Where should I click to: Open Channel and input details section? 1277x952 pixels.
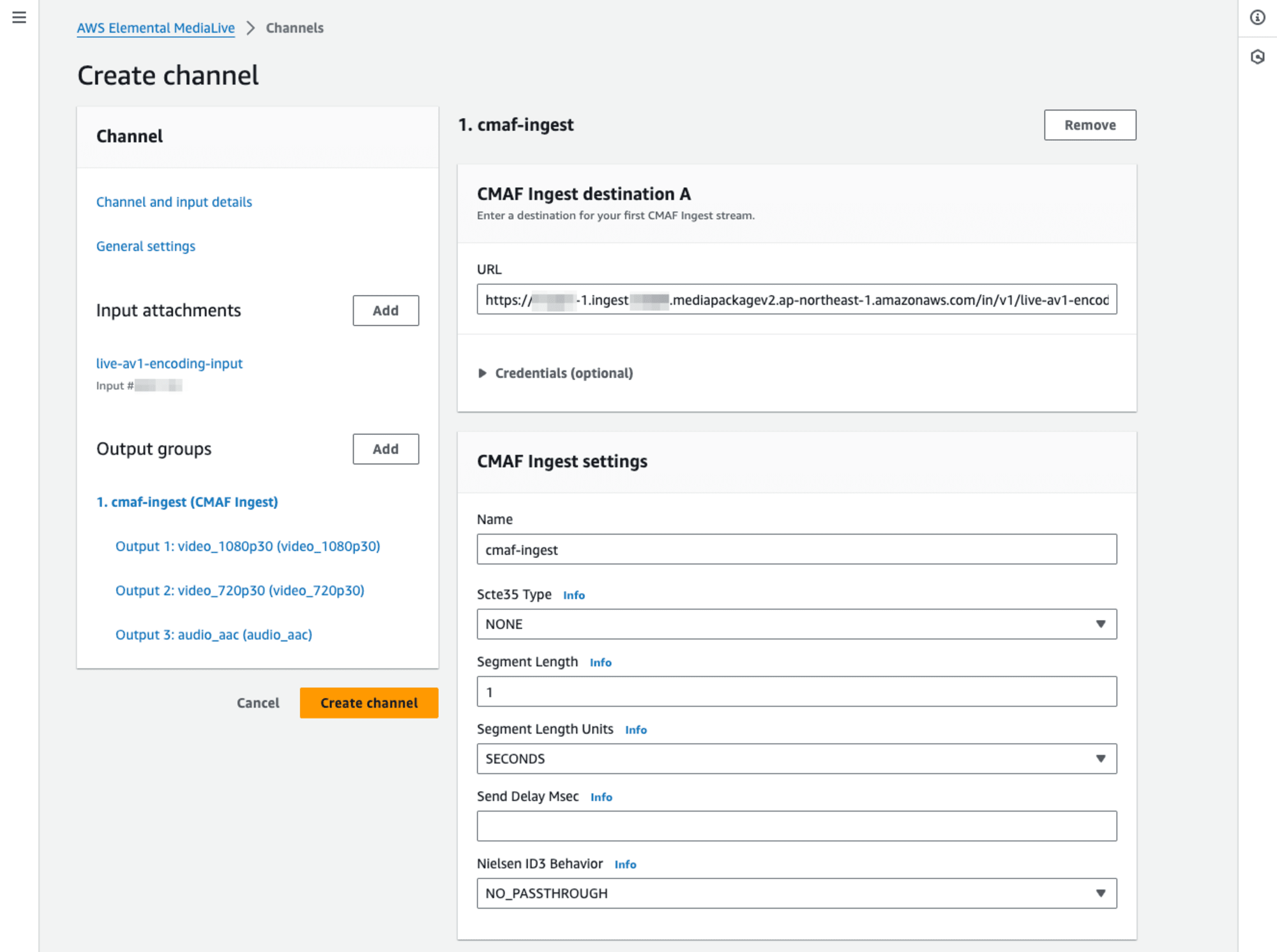[174, 202]
